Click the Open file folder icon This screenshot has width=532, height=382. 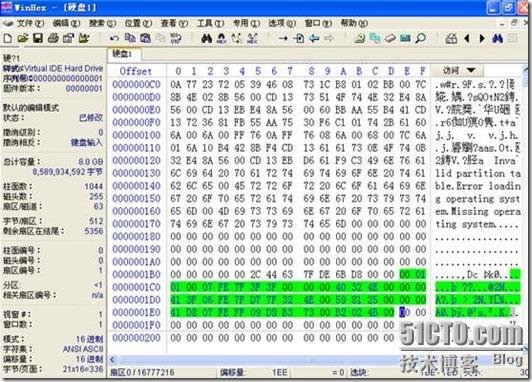pyautogui.click(x=23, y=38)
